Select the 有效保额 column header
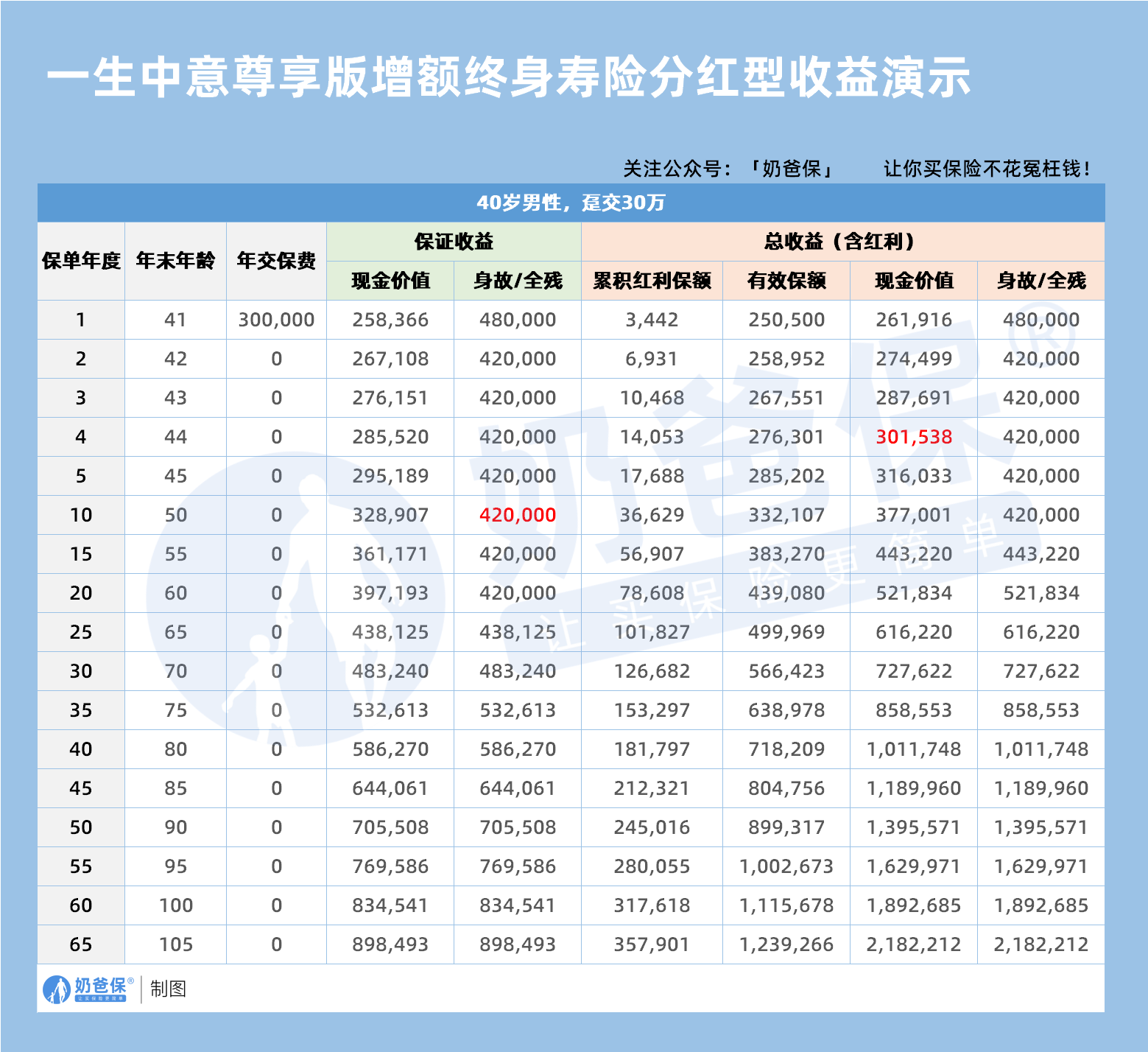 pyautogui.click(x=786, y=281)
